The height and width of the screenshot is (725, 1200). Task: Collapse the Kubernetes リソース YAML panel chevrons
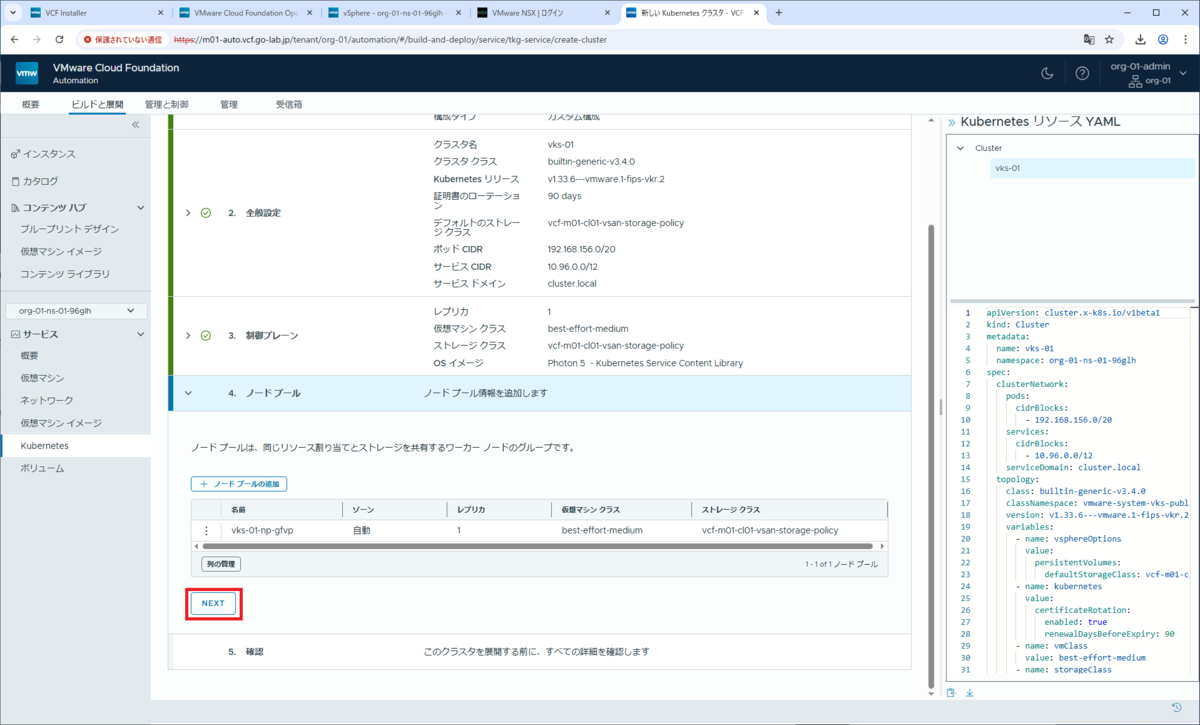click(x=951, y=121)
